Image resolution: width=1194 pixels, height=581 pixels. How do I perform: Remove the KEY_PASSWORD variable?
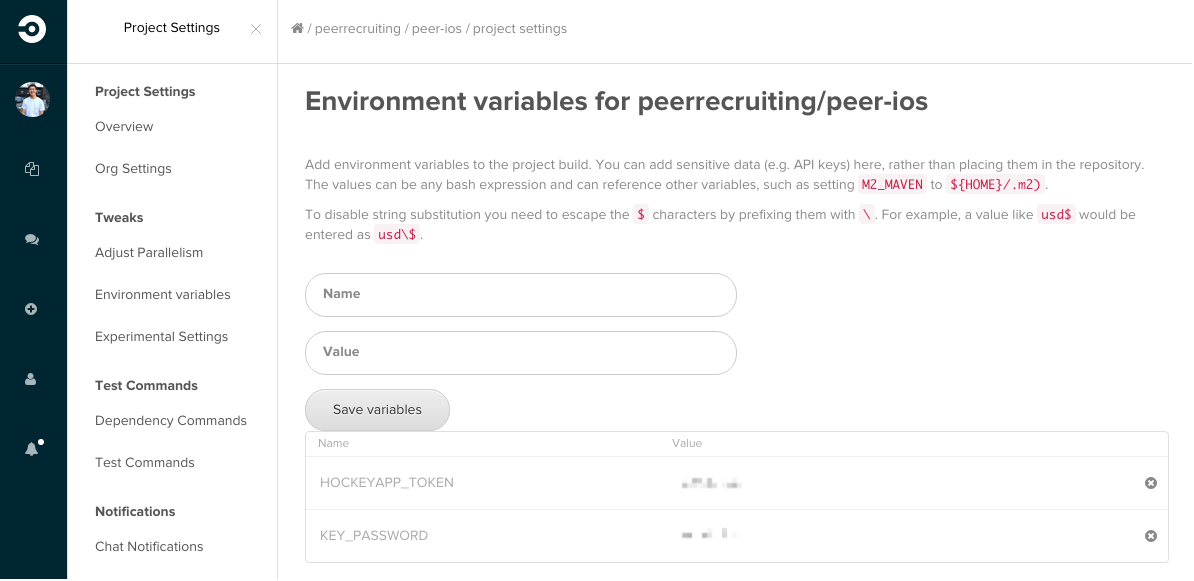(1151, 536)
